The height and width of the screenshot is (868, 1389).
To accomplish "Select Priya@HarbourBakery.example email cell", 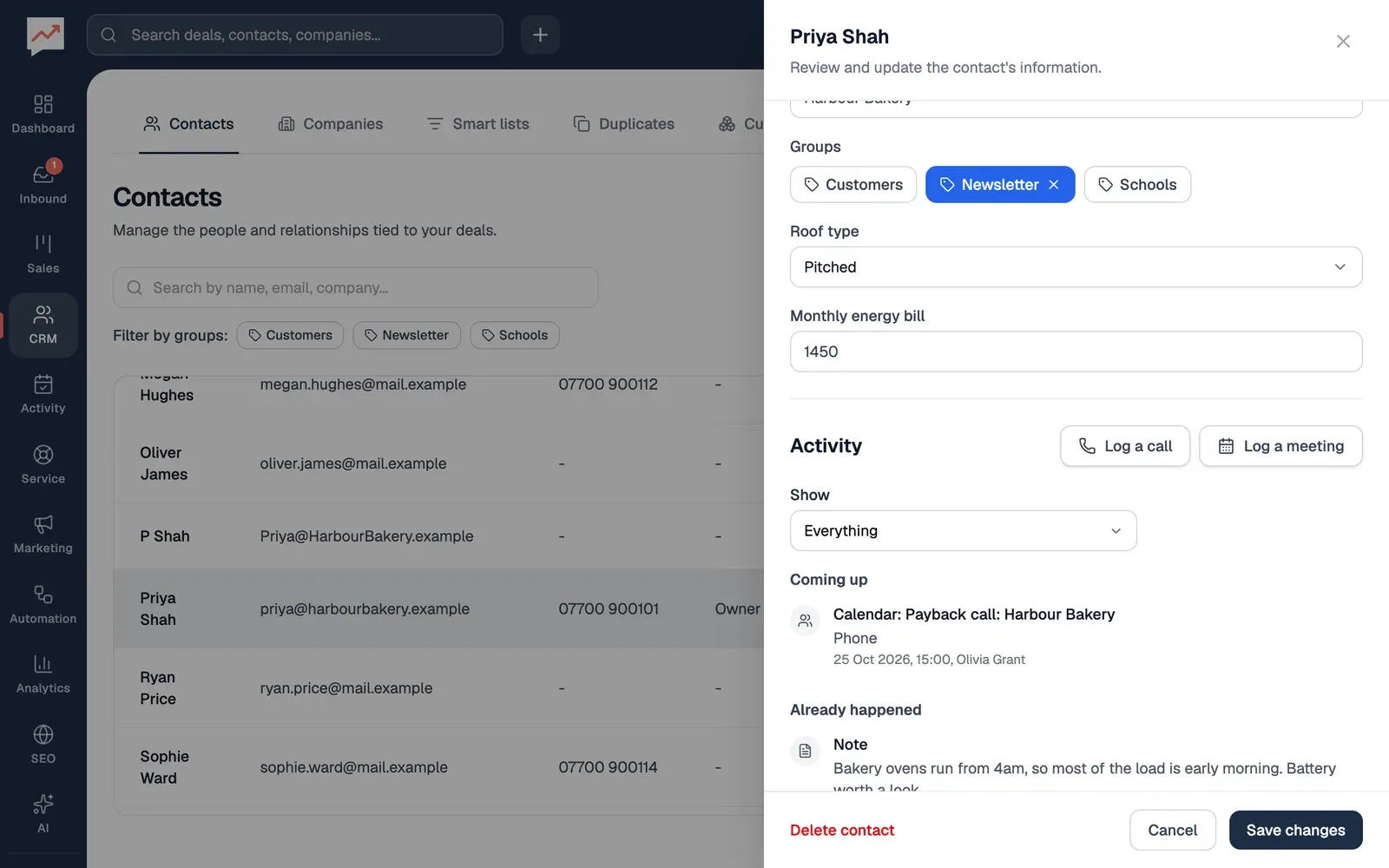I will point(366,536).
